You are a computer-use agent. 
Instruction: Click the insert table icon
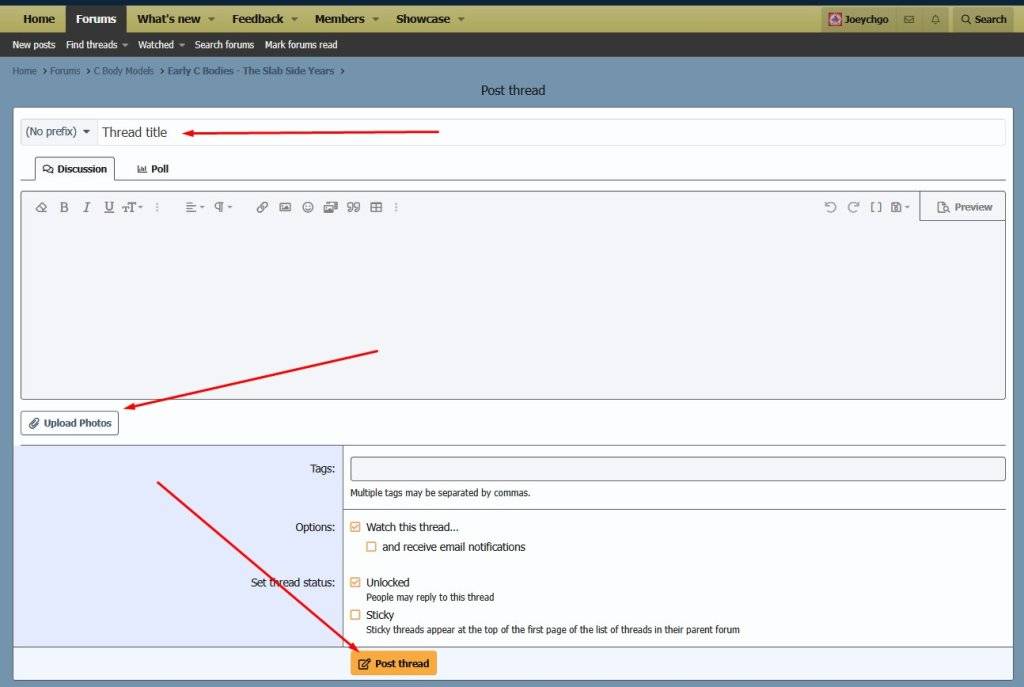(376, 208)
